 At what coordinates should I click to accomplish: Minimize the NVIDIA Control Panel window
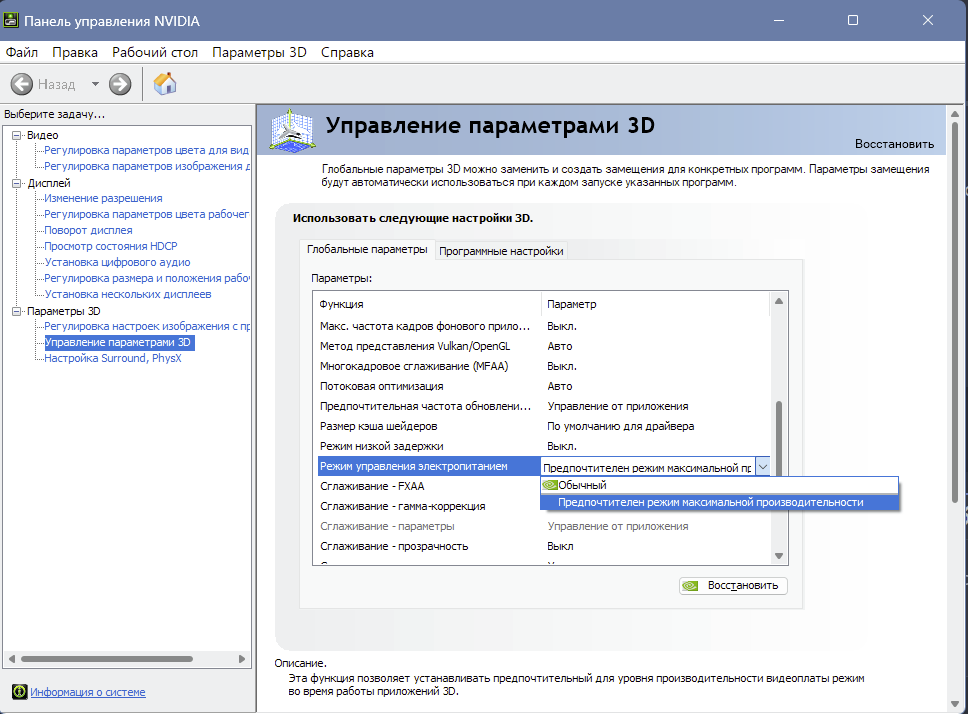779,20
